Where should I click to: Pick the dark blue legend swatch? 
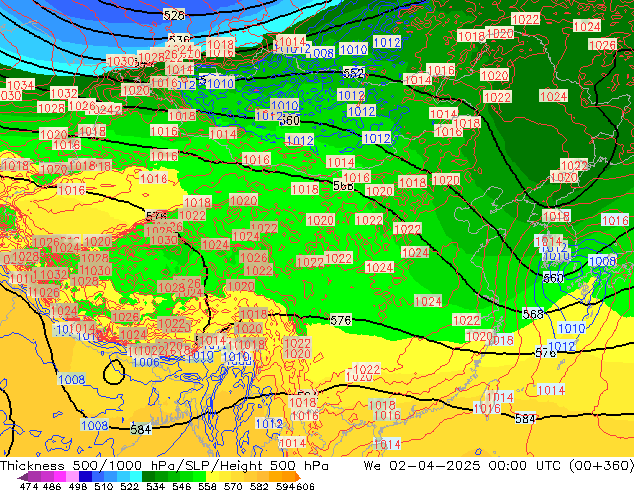point(85,477)
